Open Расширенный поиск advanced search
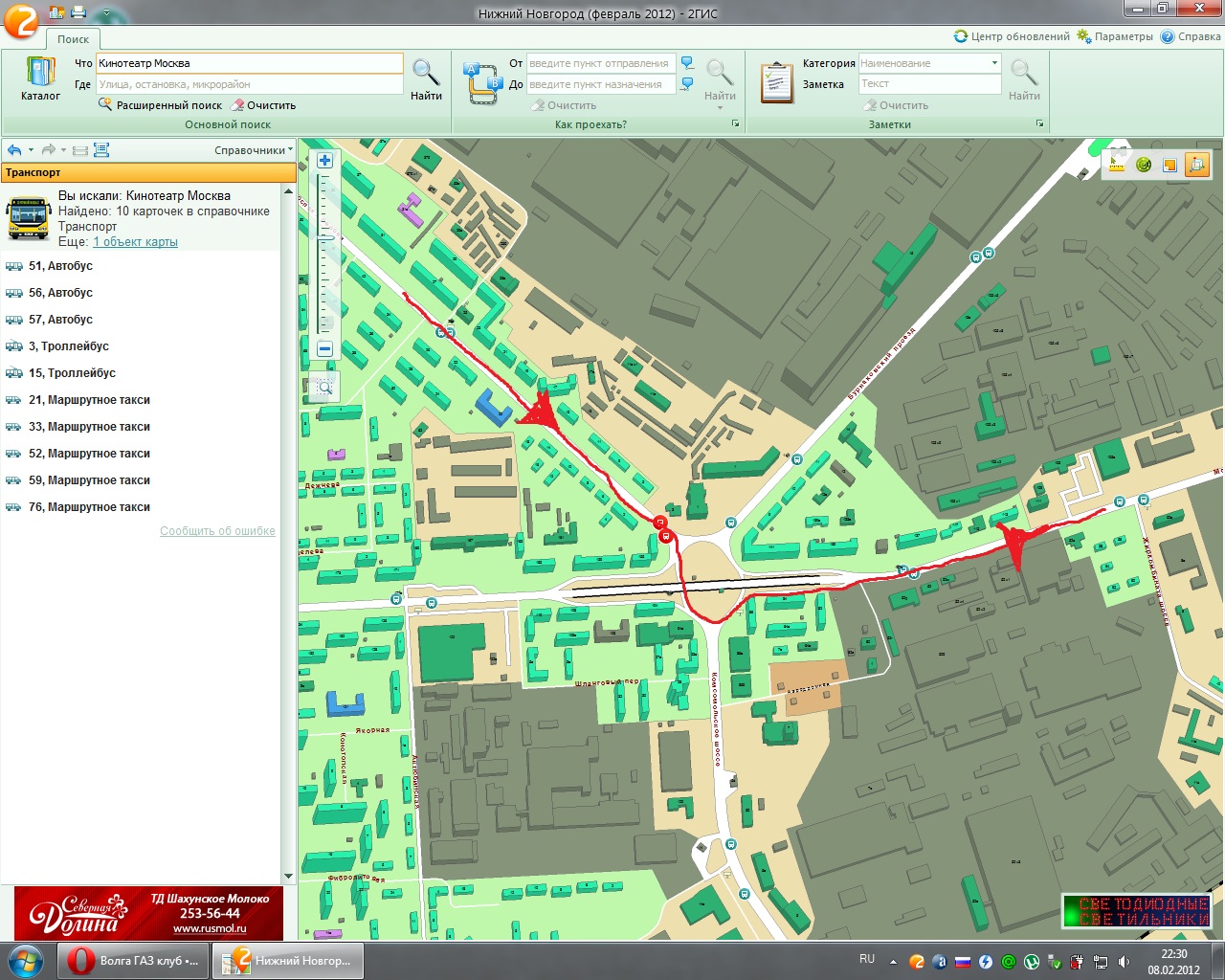This screenshot has width=1225, height=980. (x=160, y=105)
